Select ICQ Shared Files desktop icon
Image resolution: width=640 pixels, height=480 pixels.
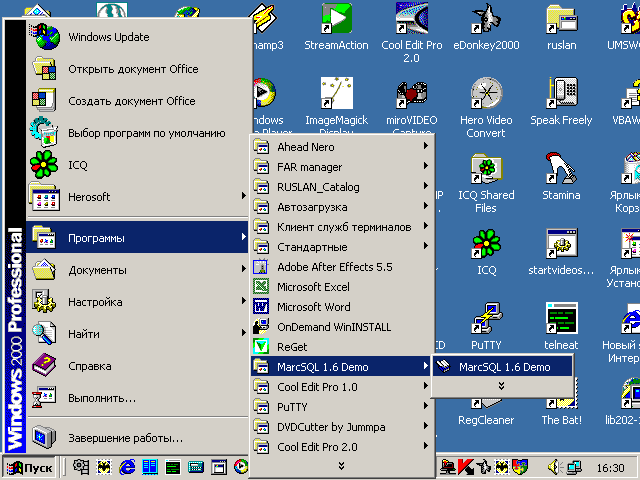click(x=486, y=183)
